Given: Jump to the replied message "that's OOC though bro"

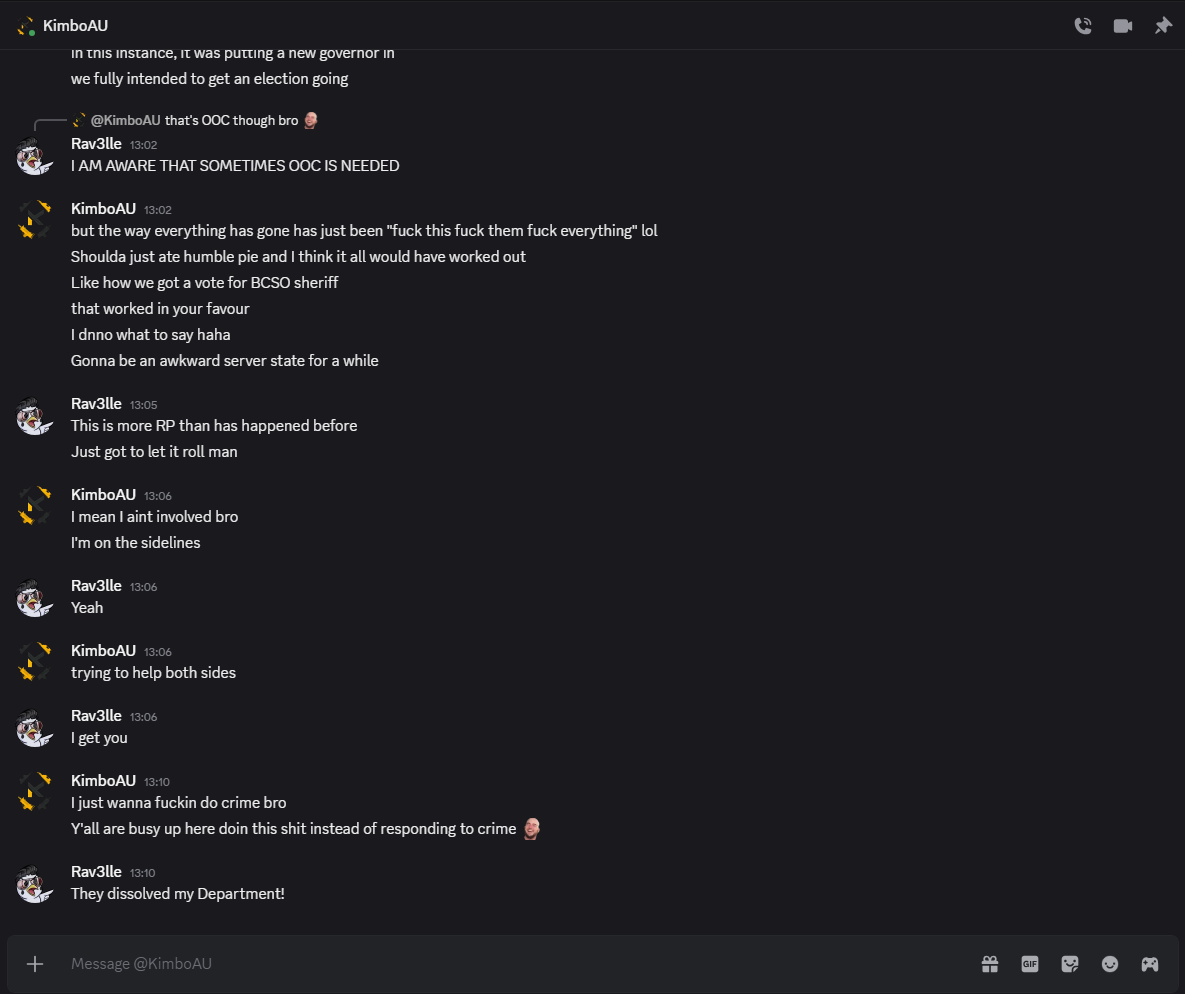Looking at the screenshot, I should click(231, 121).
